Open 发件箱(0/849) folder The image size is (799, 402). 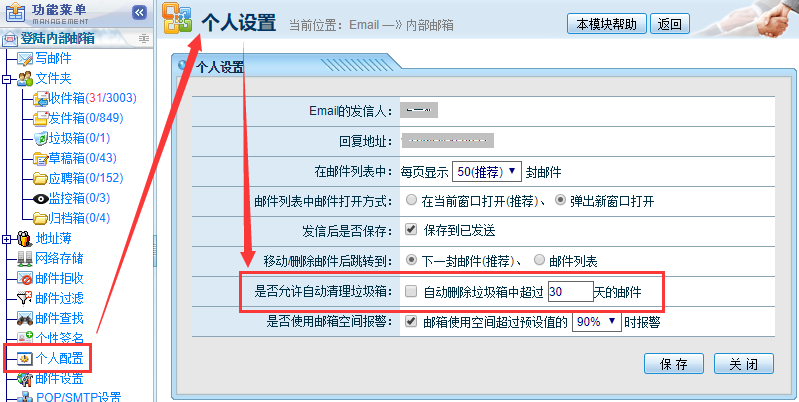[x=86, y=118]
